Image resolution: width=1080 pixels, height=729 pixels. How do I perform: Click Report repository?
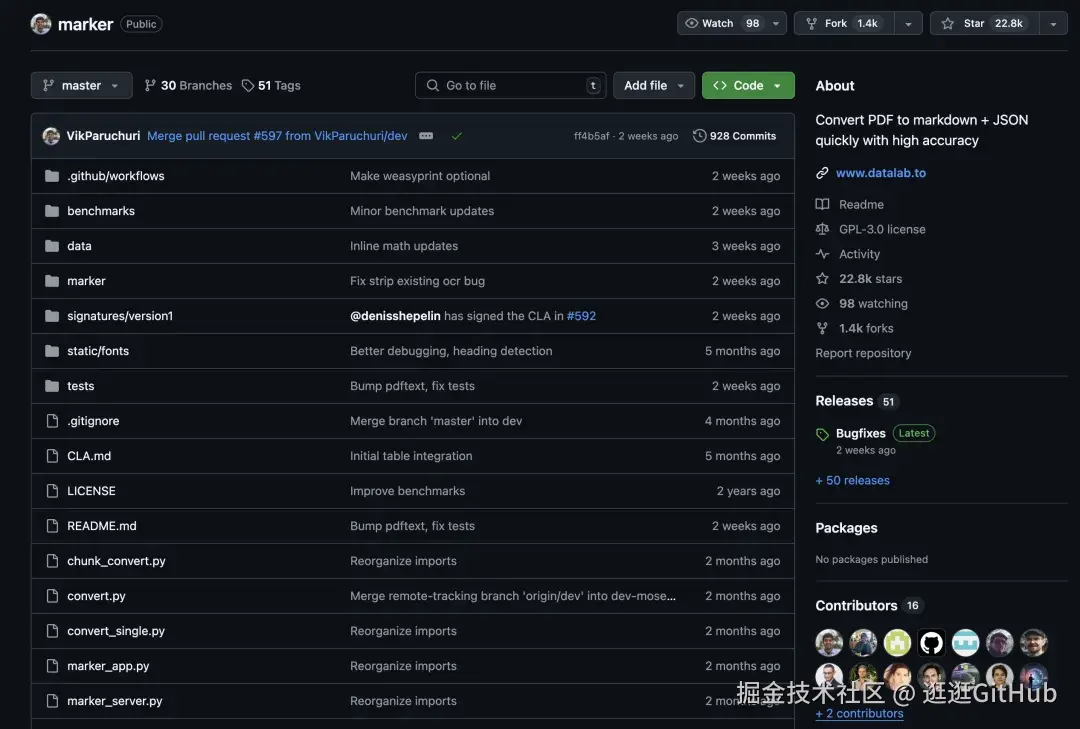(x=863, y=353)
